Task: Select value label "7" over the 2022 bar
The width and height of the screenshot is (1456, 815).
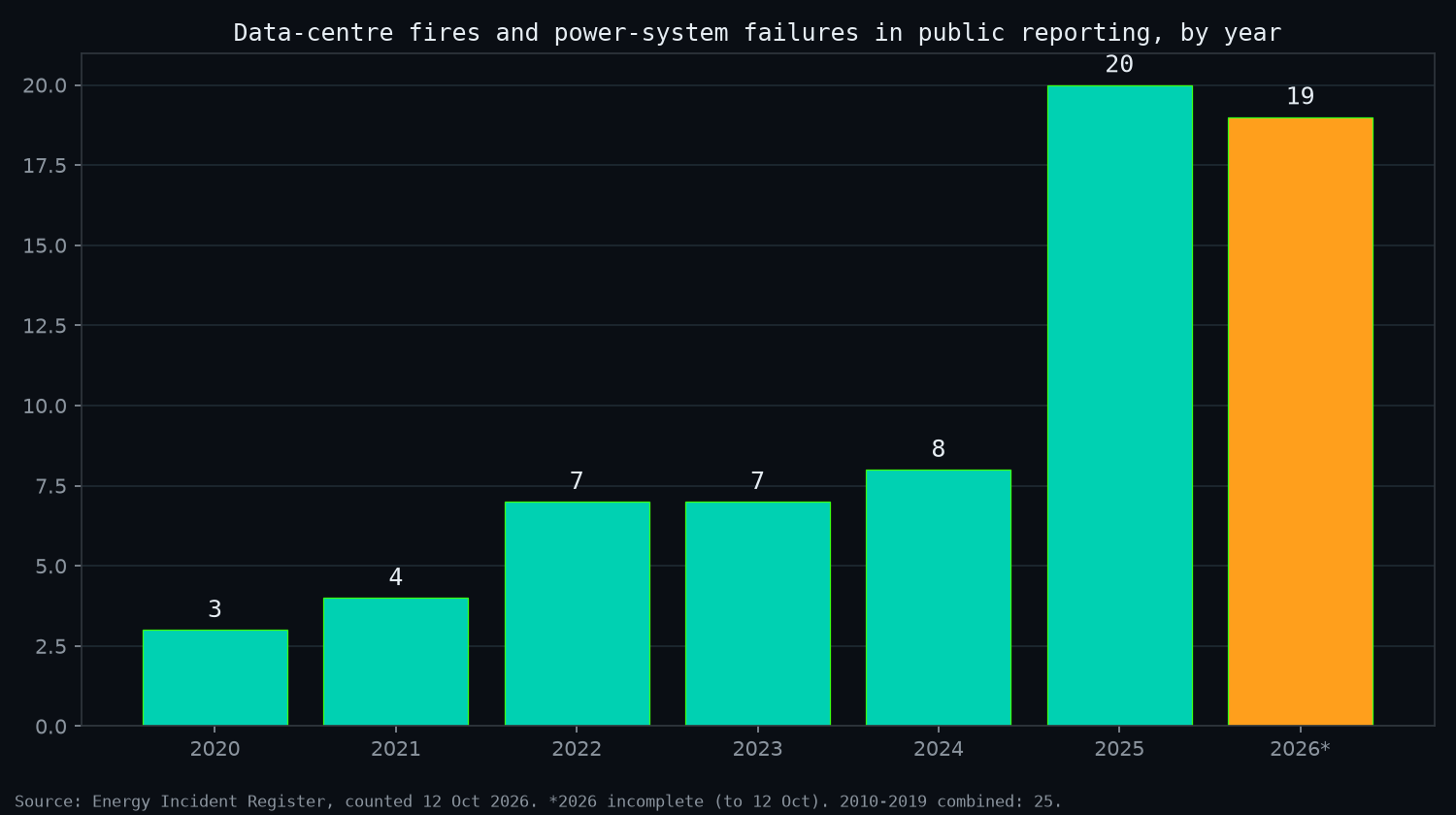Action: pyautogui.click(x=577, y=481)
